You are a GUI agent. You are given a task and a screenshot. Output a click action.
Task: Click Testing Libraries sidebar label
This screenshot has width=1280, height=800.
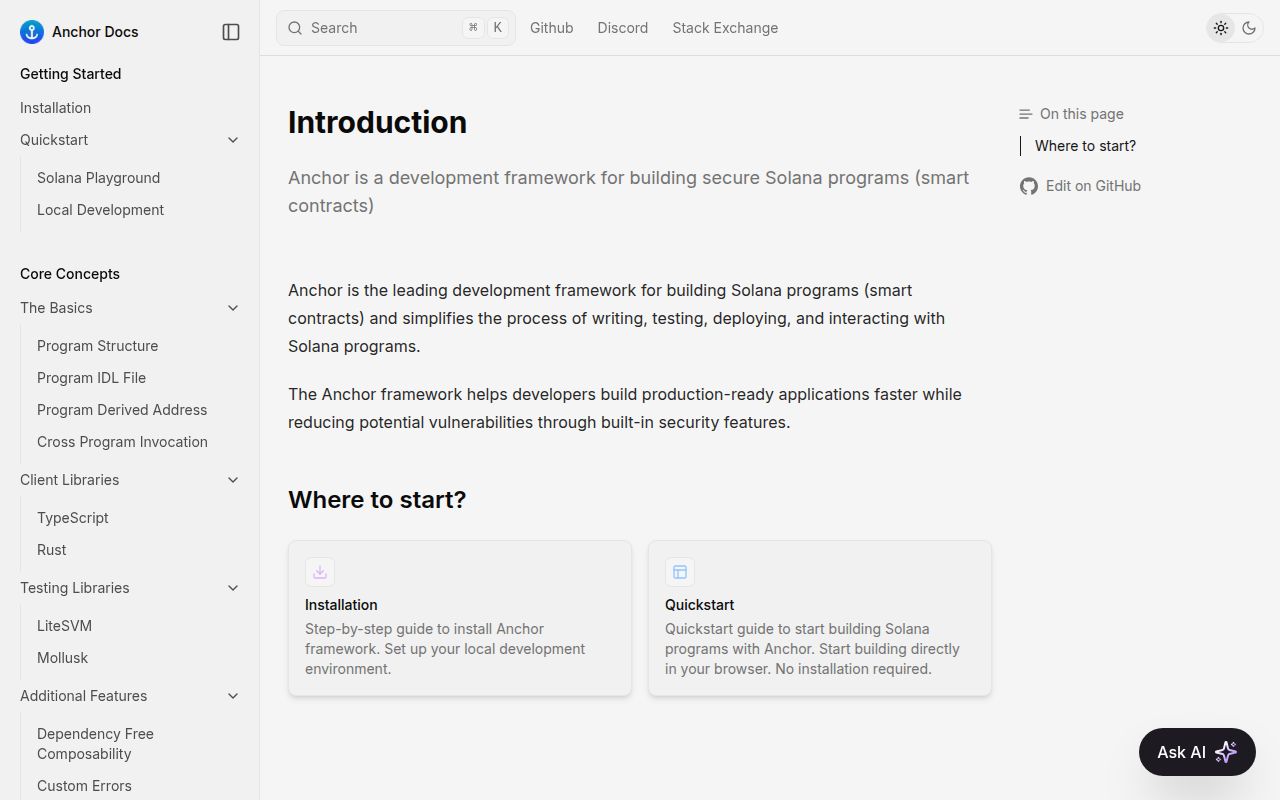tap(74, 588)
